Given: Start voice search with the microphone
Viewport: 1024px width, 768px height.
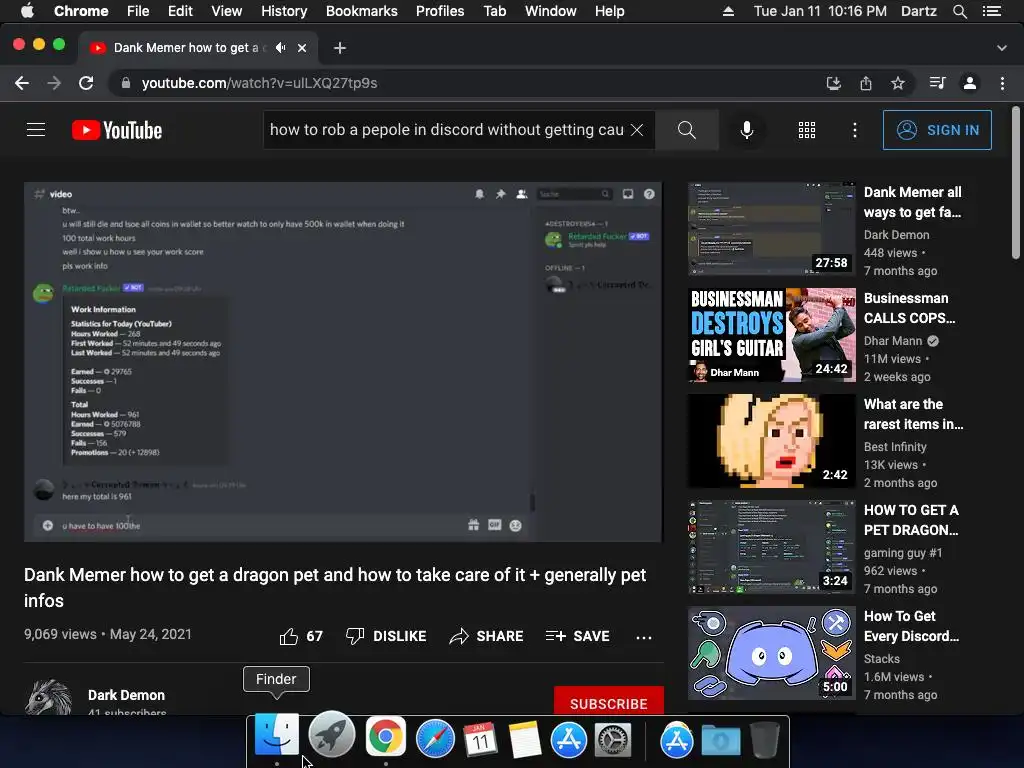Looking at the screenshot, I should (x=747, y=130).
